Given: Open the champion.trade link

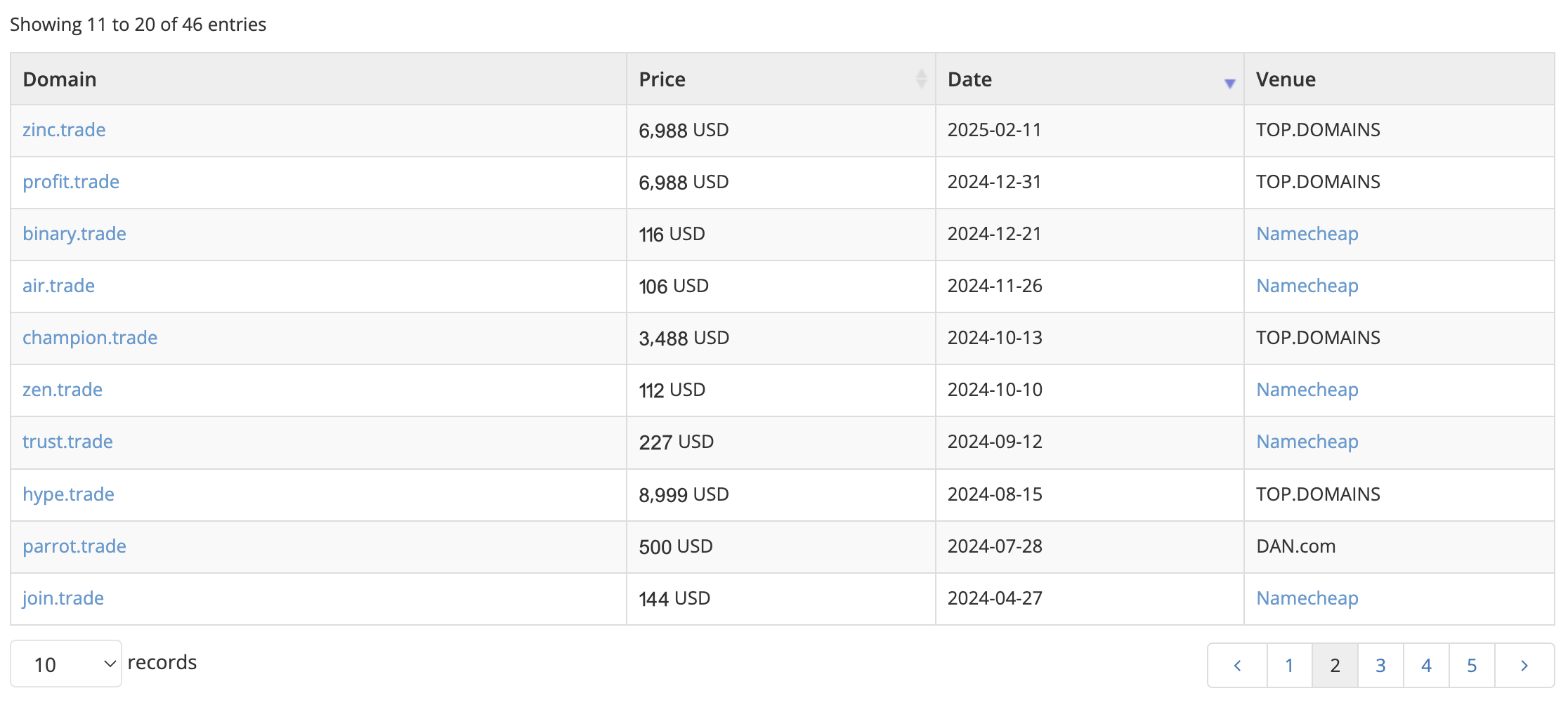Looking at the screenshot, I should [x=90, y=338].
